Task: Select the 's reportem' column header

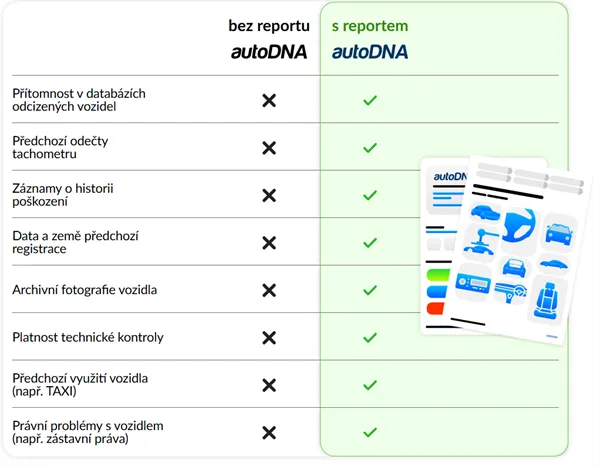Action: click(x=370, y=27)
